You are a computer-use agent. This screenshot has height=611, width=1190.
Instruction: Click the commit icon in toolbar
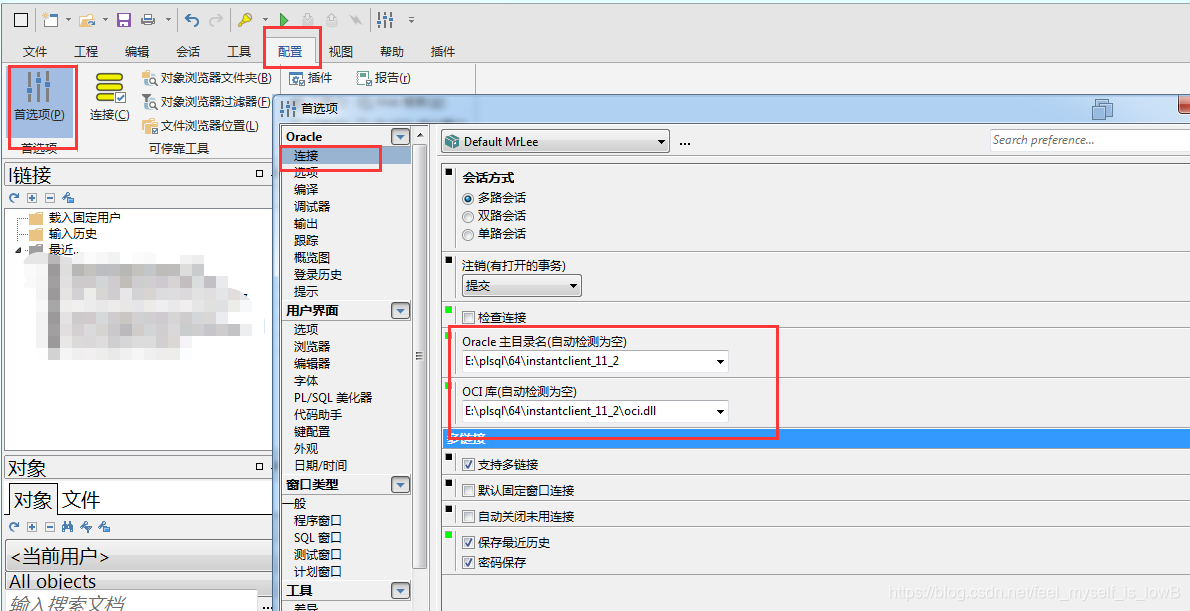(x=307, y=20)
